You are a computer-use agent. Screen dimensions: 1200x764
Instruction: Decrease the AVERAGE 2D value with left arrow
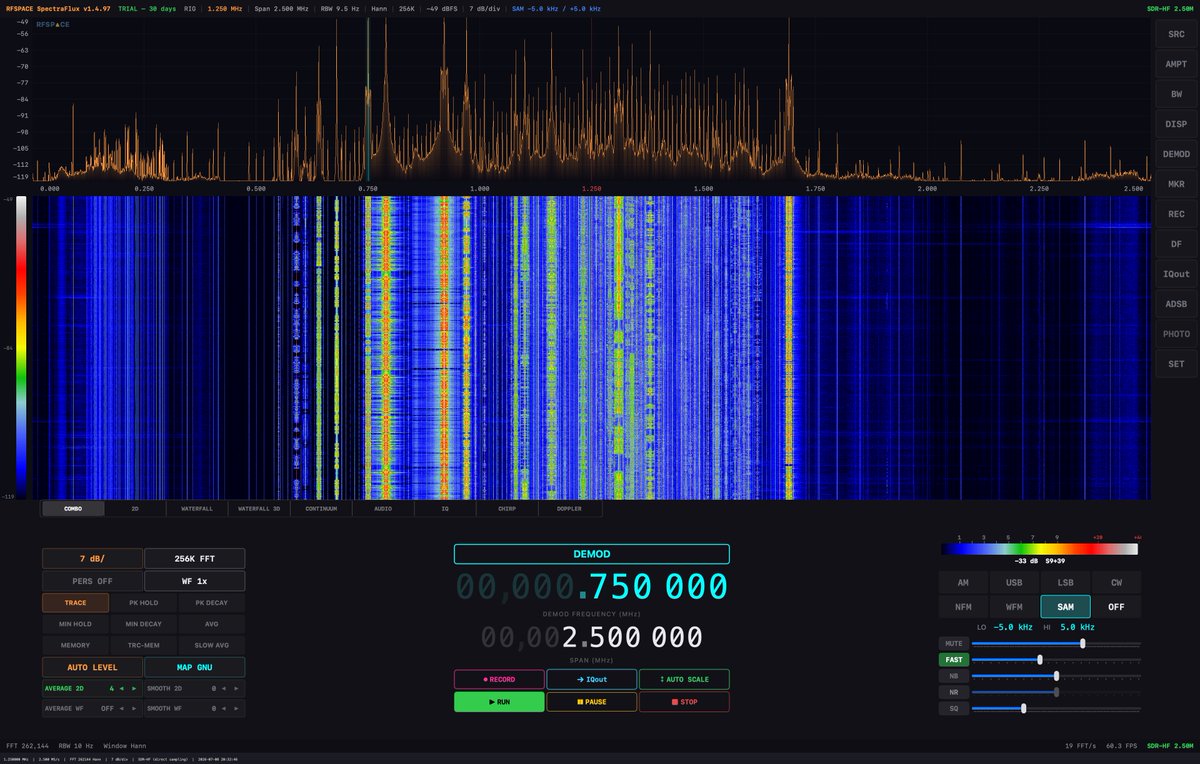pyautogui.click(x=121, y=689)
